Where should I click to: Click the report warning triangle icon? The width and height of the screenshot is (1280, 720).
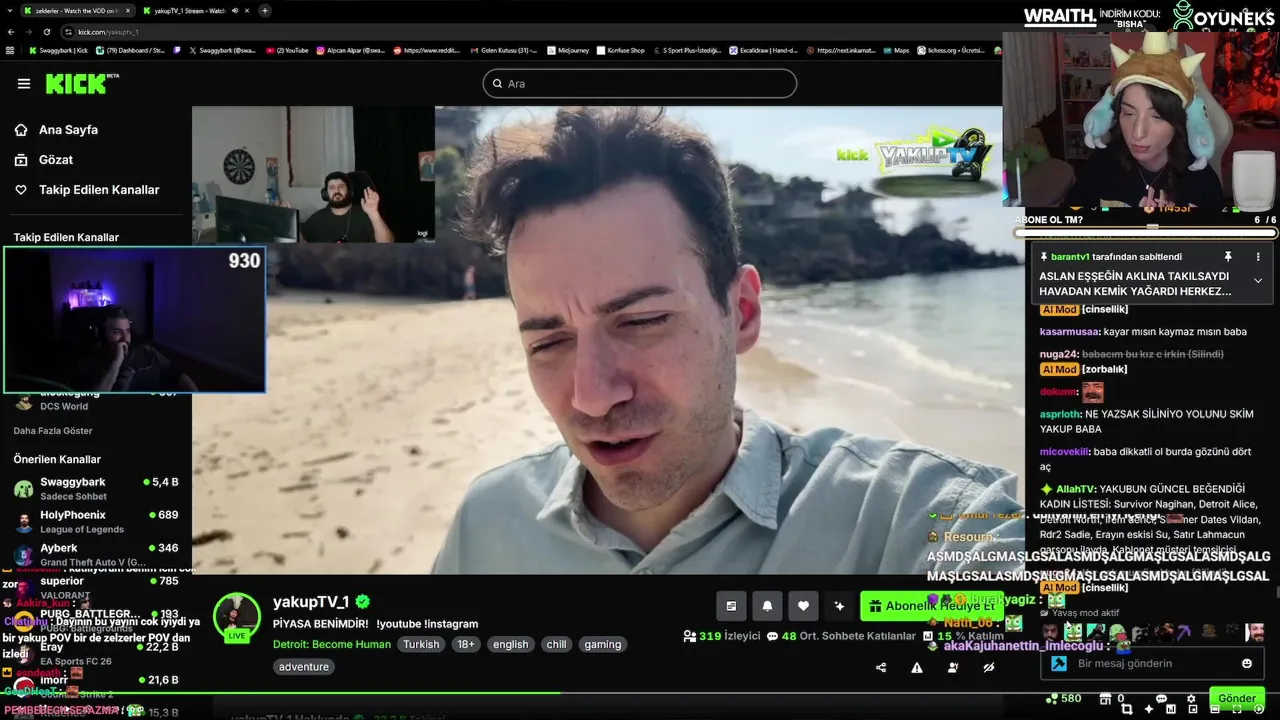917,668
